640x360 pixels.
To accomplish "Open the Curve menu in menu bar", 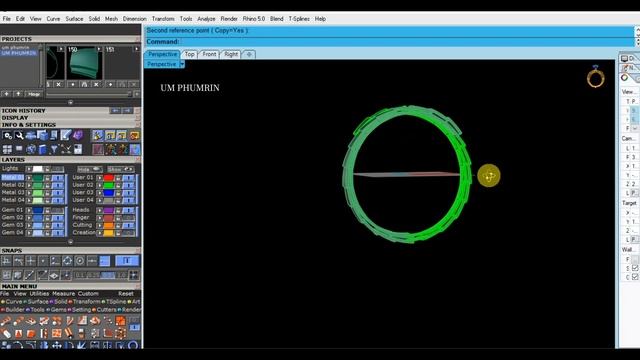I will click(53, 19).
